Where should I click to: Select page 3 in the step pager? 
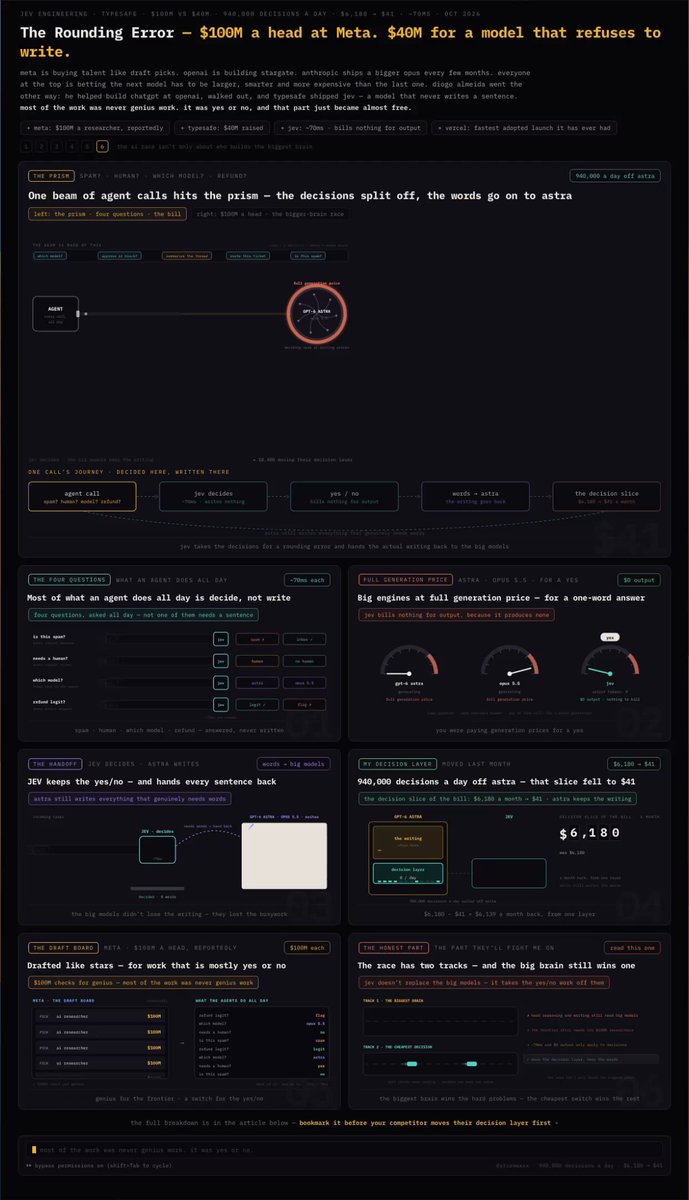coord(56,146)
